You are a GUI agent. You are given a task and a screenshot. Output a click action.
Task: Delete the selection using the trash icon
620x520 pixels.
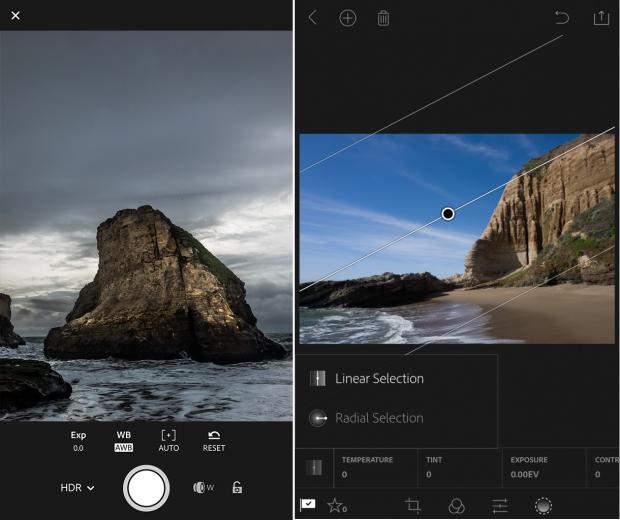tap(383, 18)
